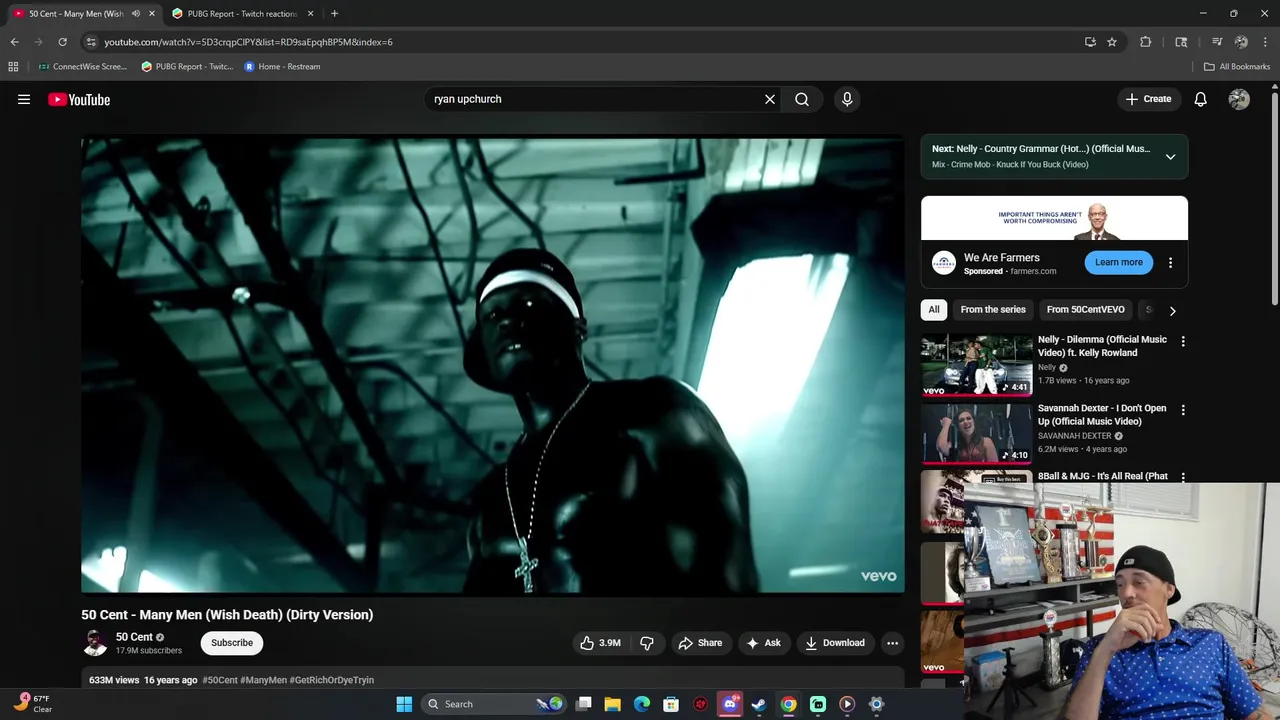
Task: Select the All filter chip
Action: (x=934, y=310)
